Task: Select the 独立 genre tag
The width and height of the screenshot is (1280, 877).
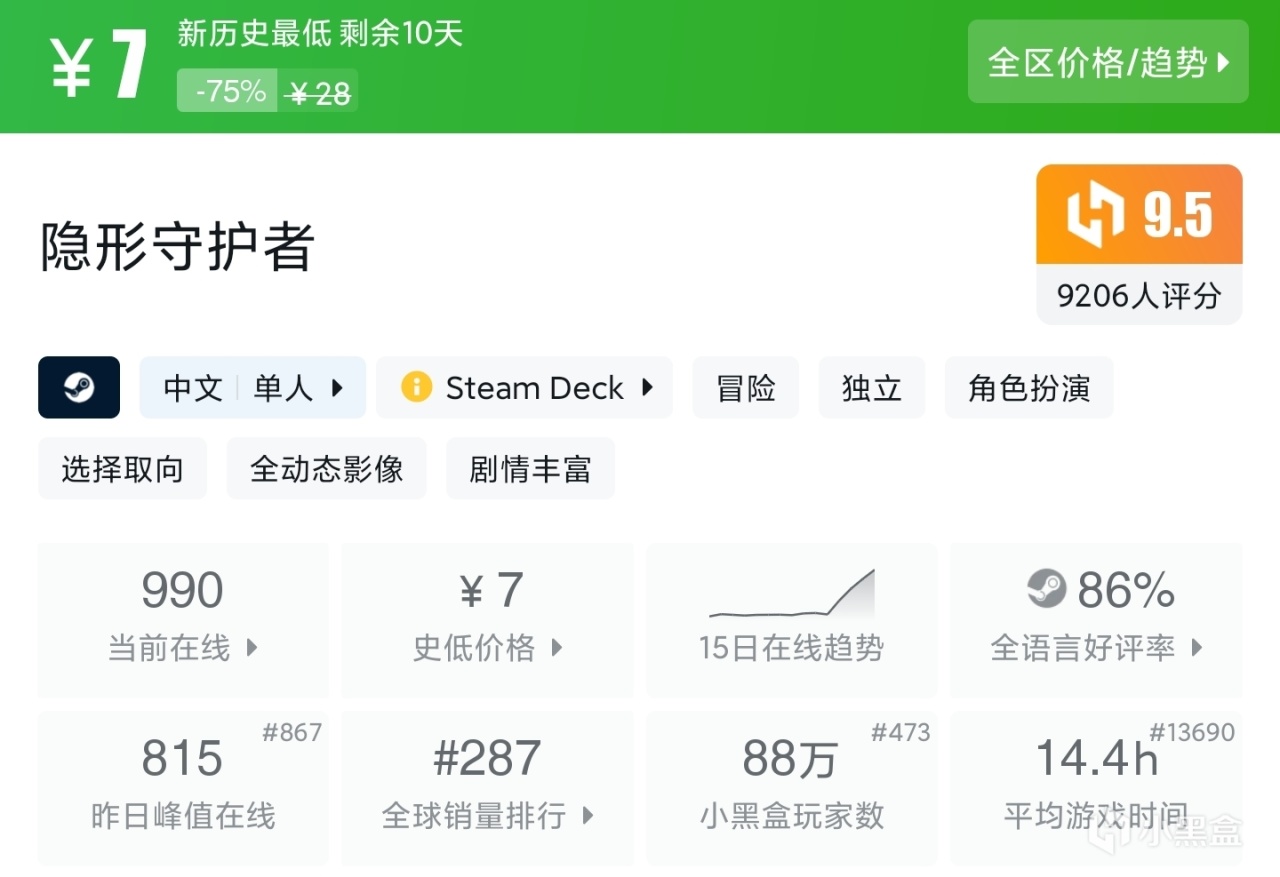Action: pyautogui.click(x=871, y=387)
